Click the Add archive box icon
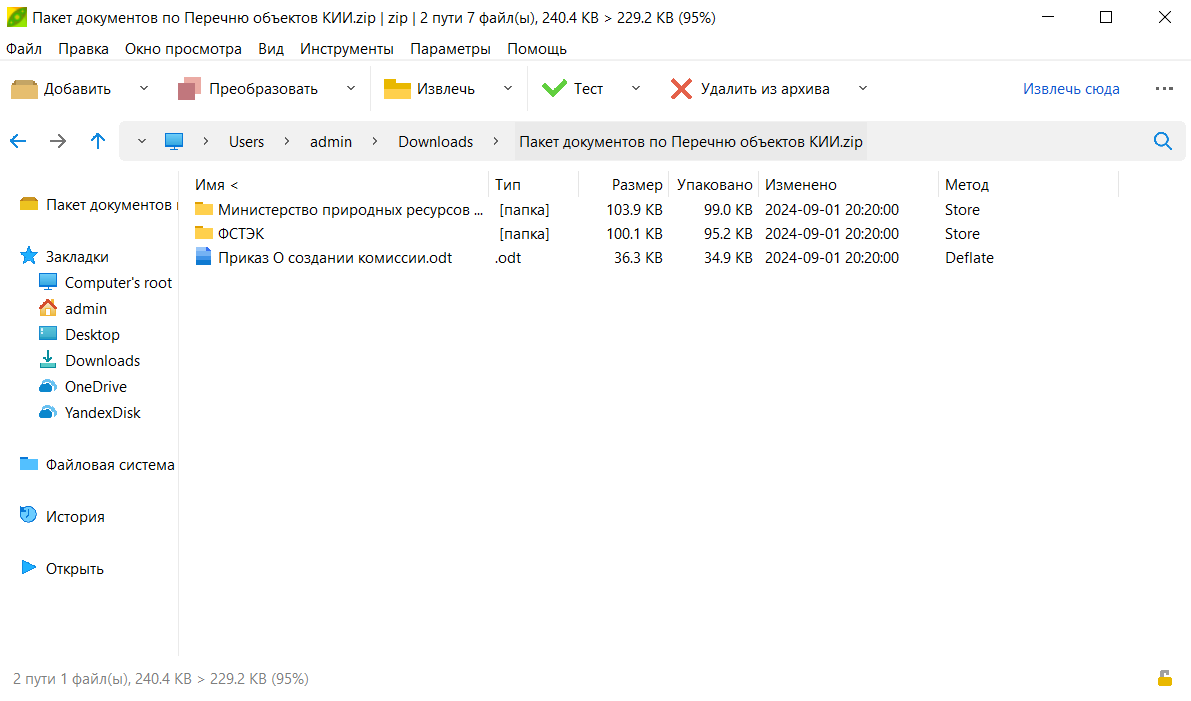 tap(24, 89)
